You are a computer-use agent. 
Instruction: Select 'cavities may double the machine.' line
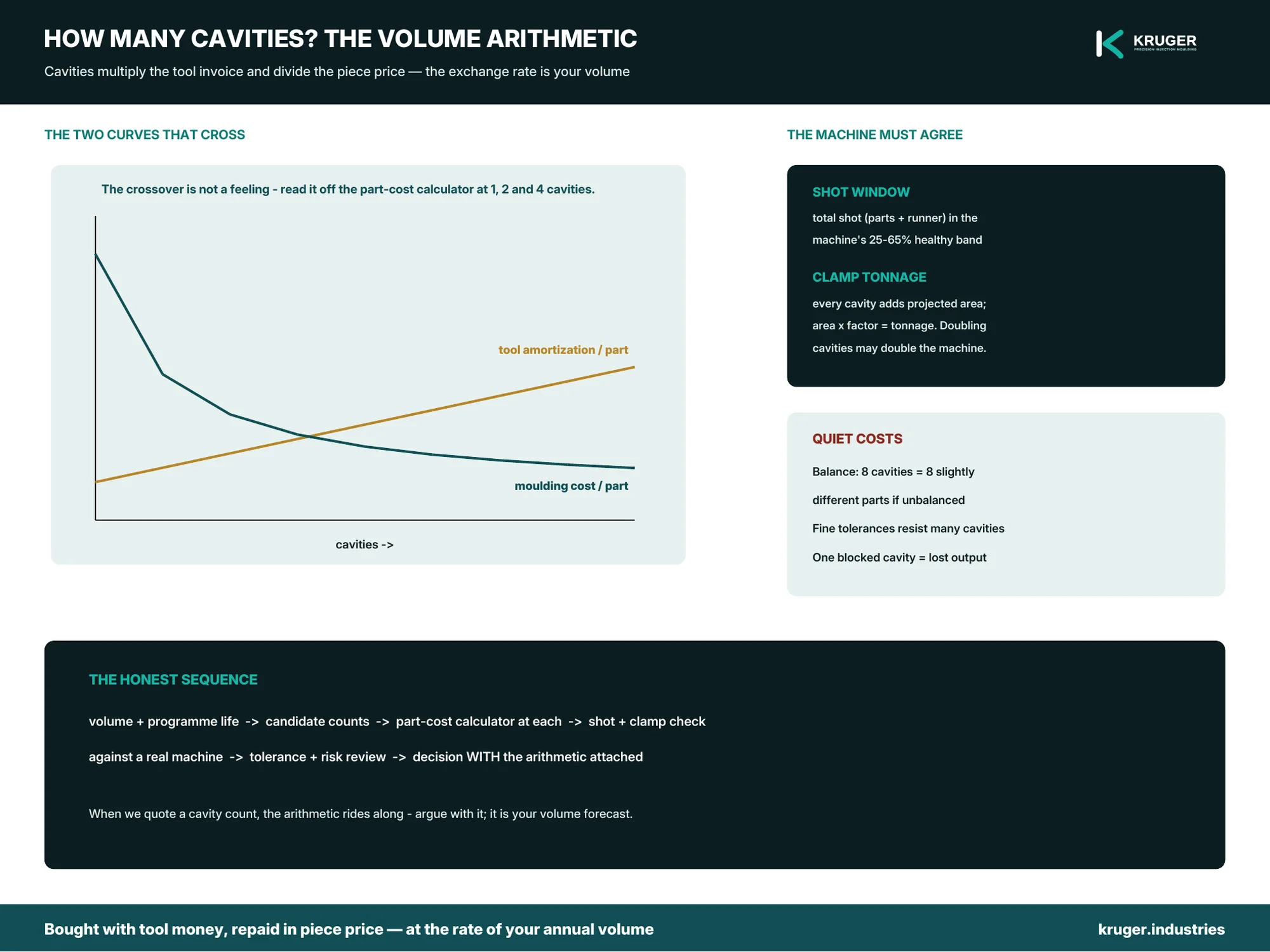[x=899, y=348]
